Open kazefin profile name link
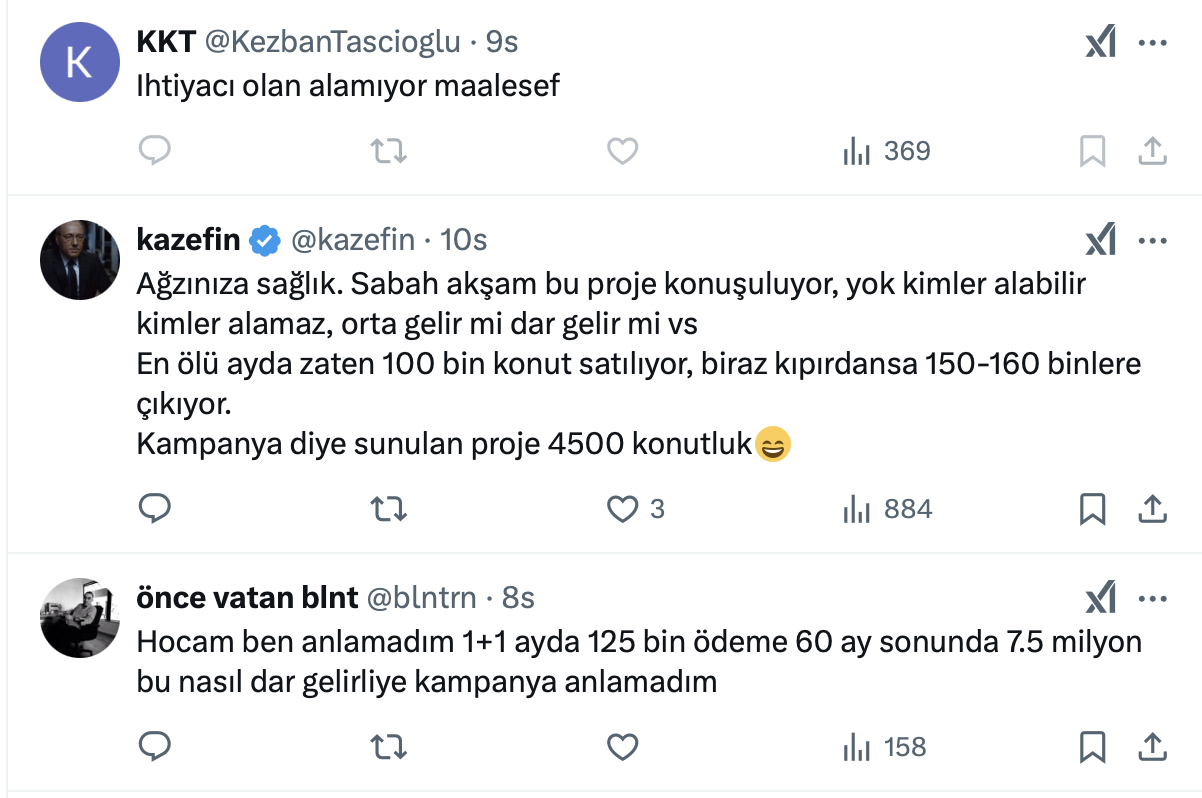The image size is (1202, 798). tap(188, 240)
